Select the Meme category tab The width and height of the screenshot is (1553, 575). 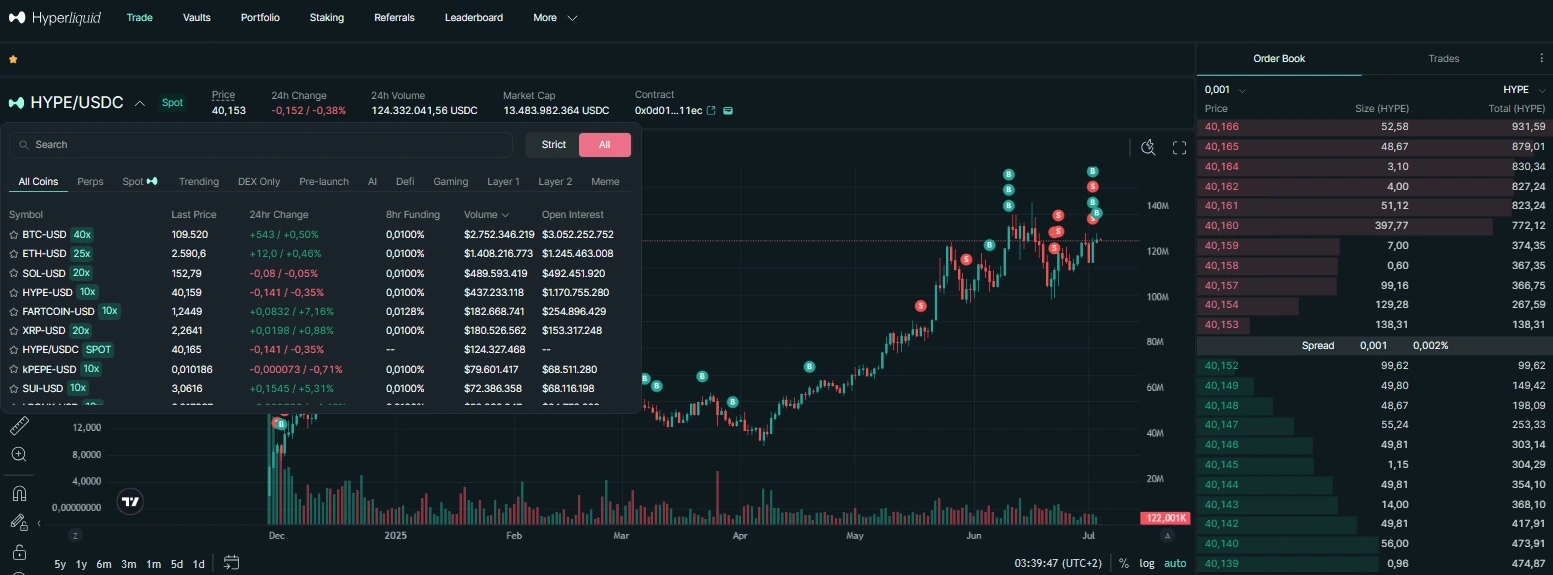pyautogui.click(x=605, y=182)
